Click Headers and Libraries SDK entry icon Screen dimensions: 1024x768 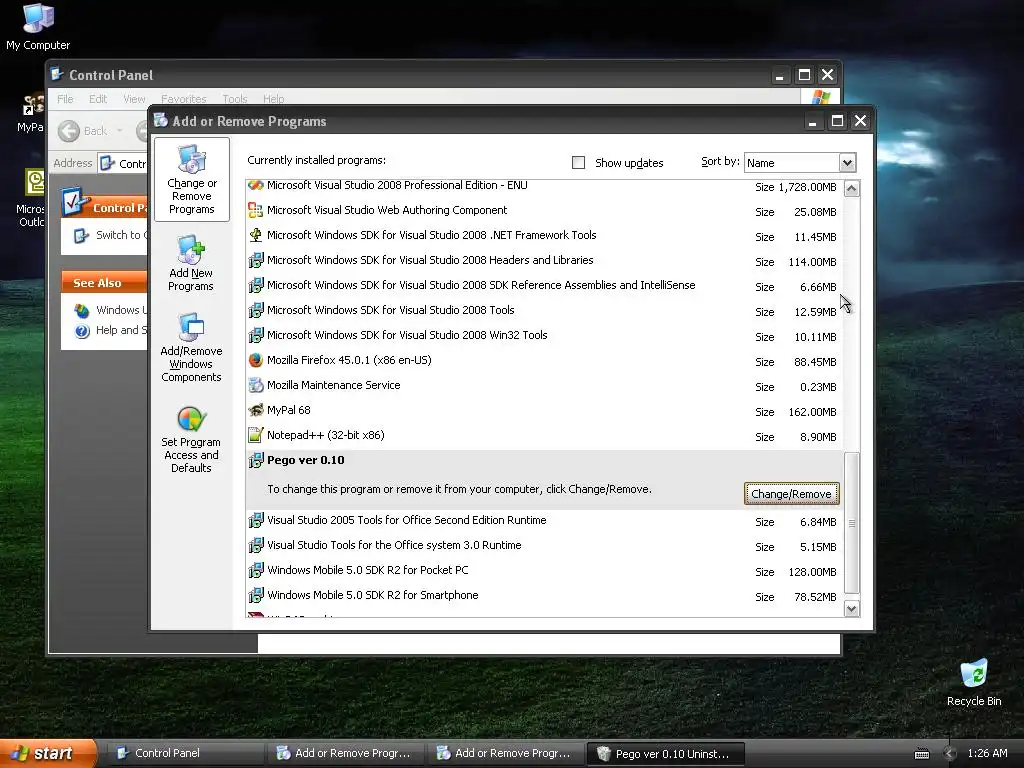(x=256, y=260)
